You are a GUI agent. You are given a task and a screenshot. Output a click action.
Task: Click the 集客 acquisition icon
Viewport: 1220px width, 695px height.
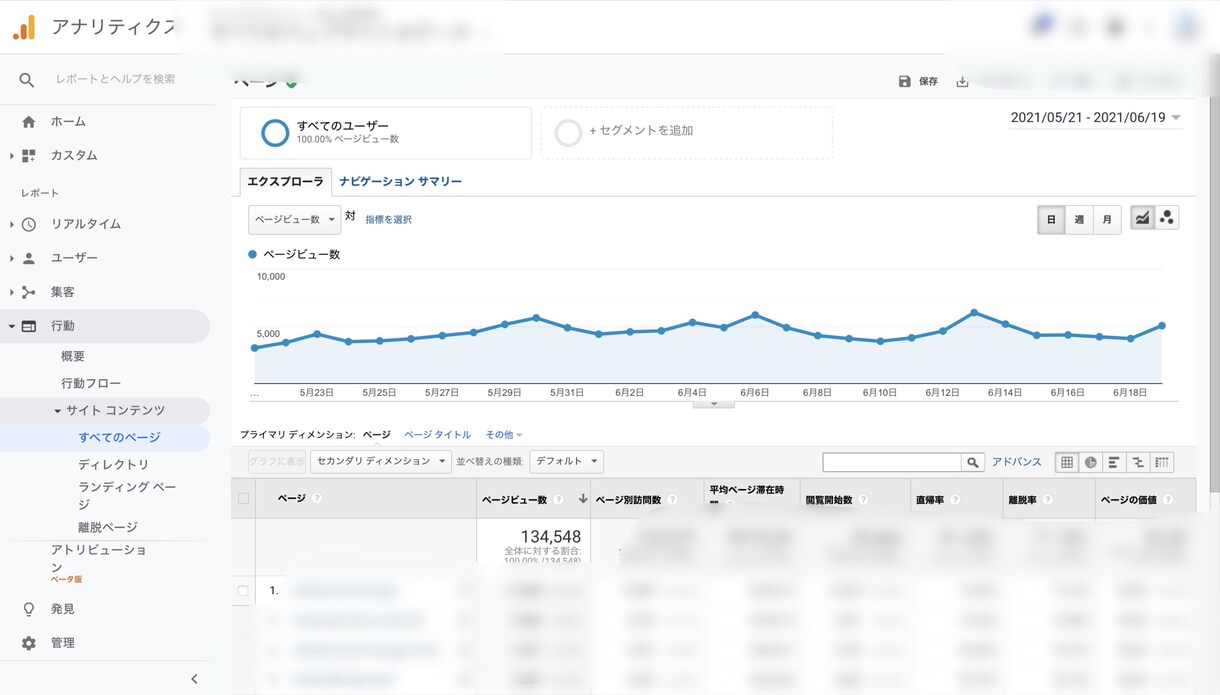(x=28, y=292)
